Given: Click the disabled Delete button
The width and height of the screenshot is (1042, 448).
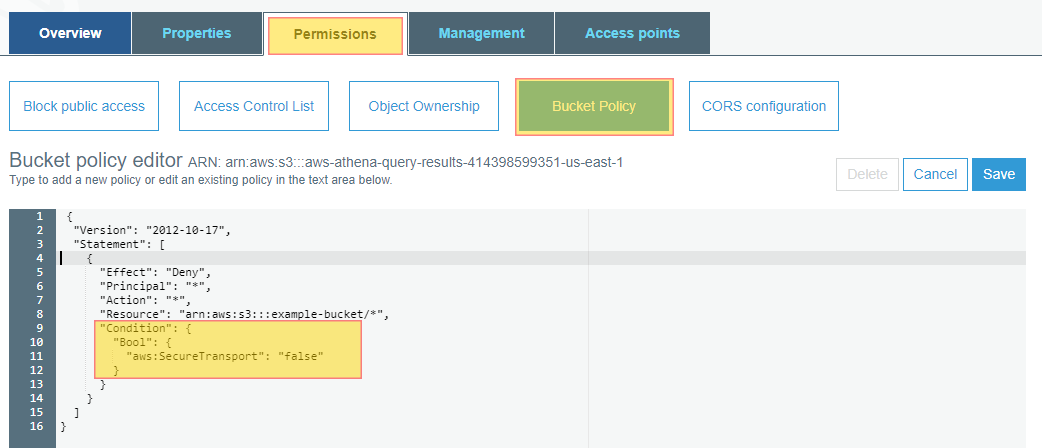Looking at the screenshot, I should [x=867, y=174].
